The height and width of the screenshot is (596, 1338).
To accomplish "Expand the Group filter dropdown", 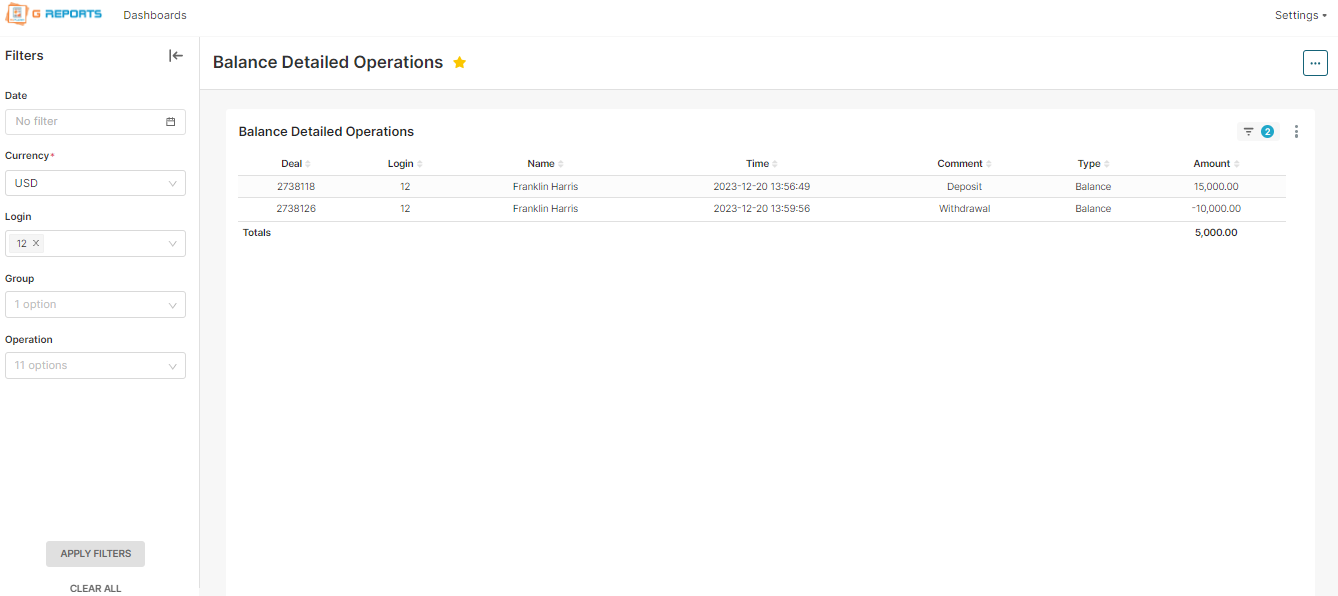I will (172, 305).
